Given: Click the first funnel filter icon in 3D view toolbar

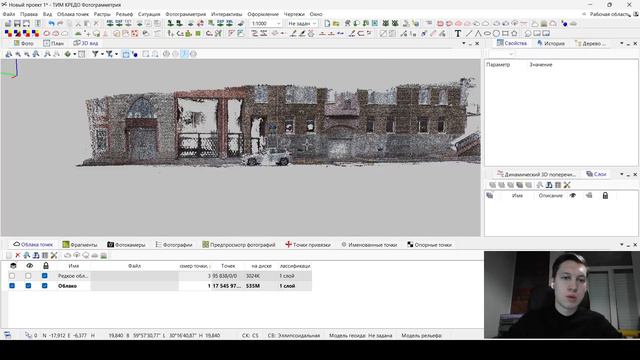Looking at the screenshot, I should 95,54.
